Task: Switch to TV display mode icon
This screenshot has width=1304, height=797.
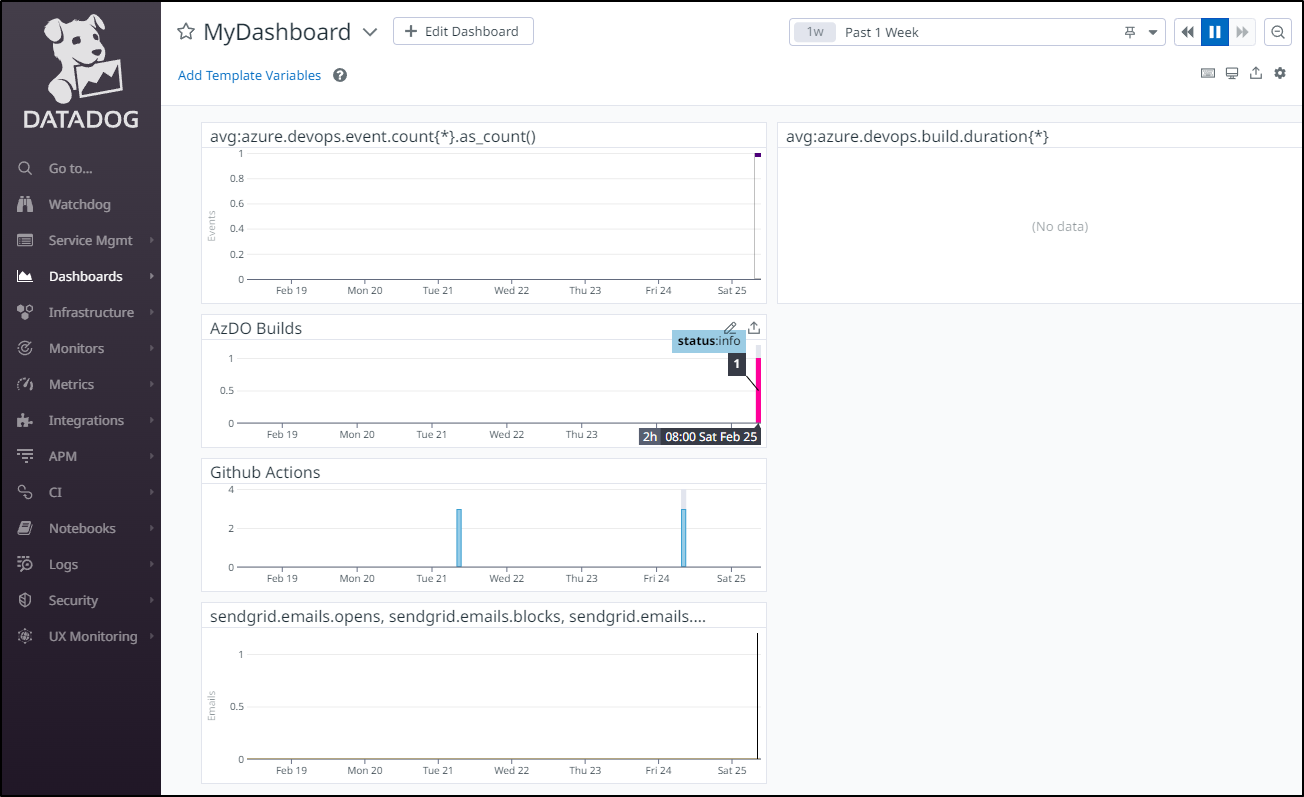Action: point(1232,74)
